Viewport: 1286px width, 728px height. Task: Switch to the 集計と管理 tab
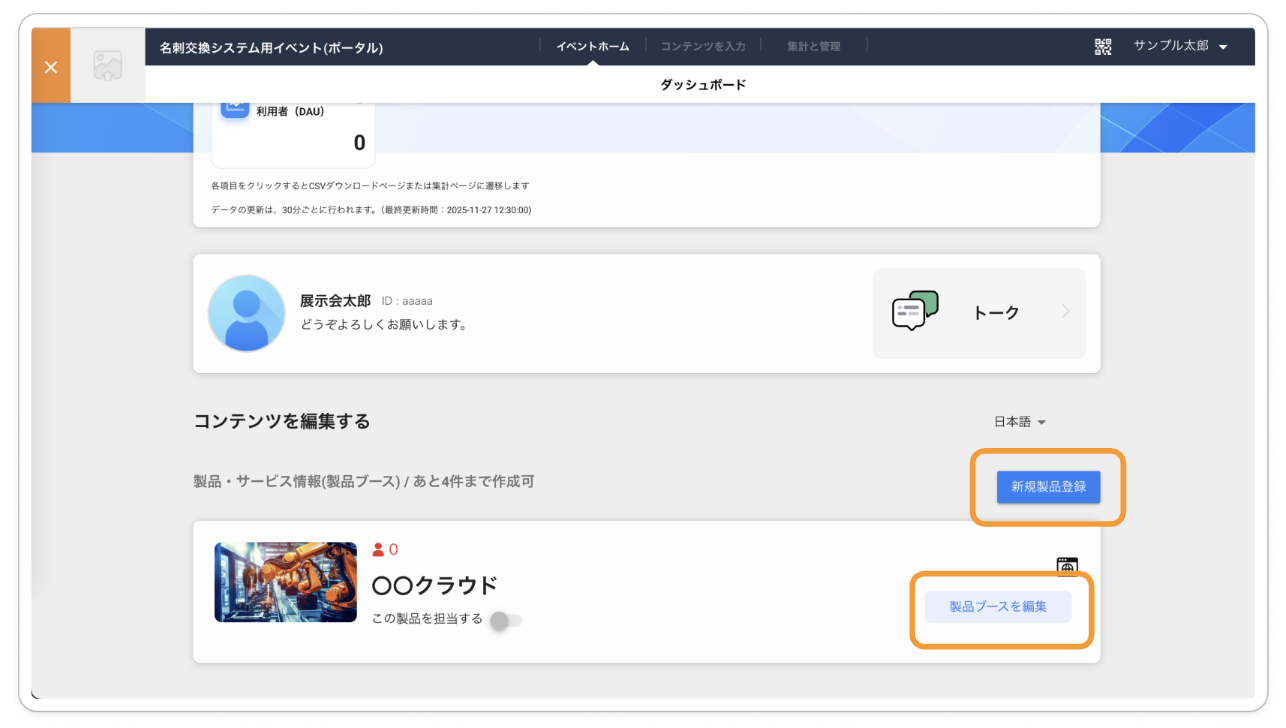coord(813,46)
